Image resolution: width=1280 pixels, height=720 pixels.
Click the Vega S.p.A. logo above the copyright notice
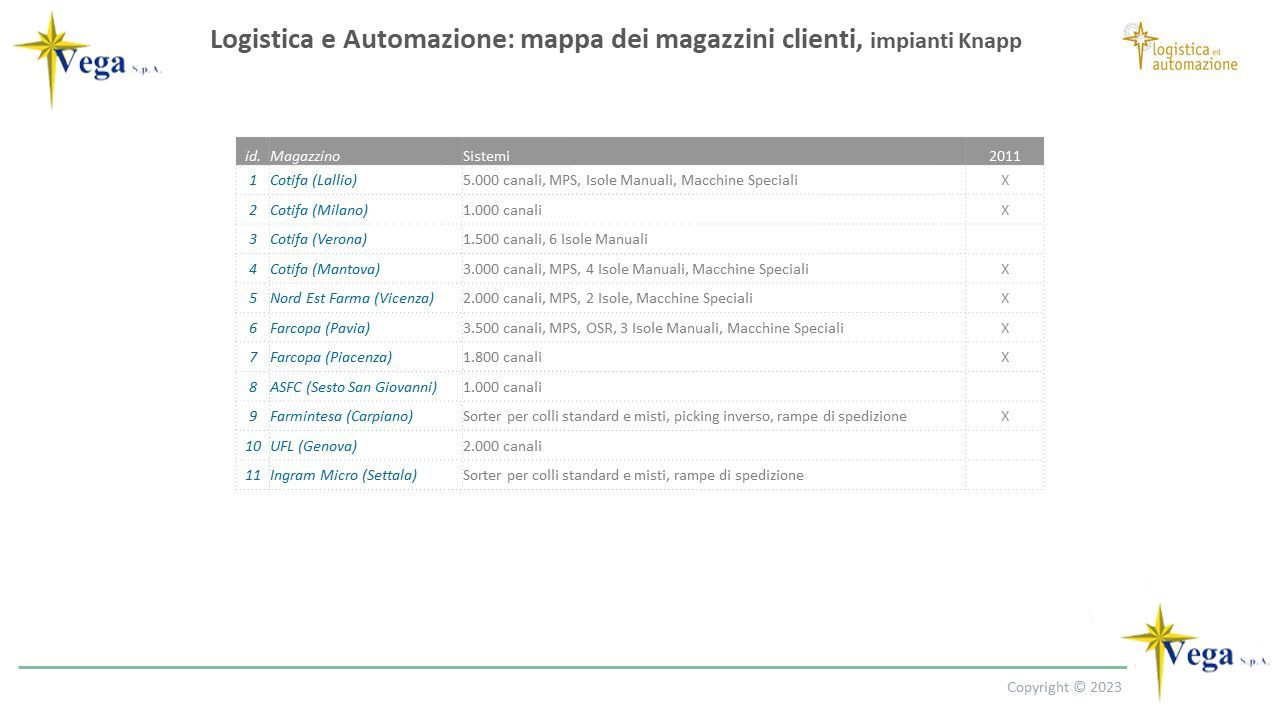(x=1195, y=651)
